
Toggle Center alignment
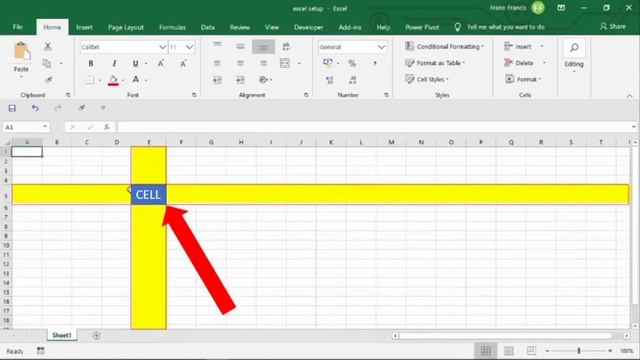[x=240, y=63]
